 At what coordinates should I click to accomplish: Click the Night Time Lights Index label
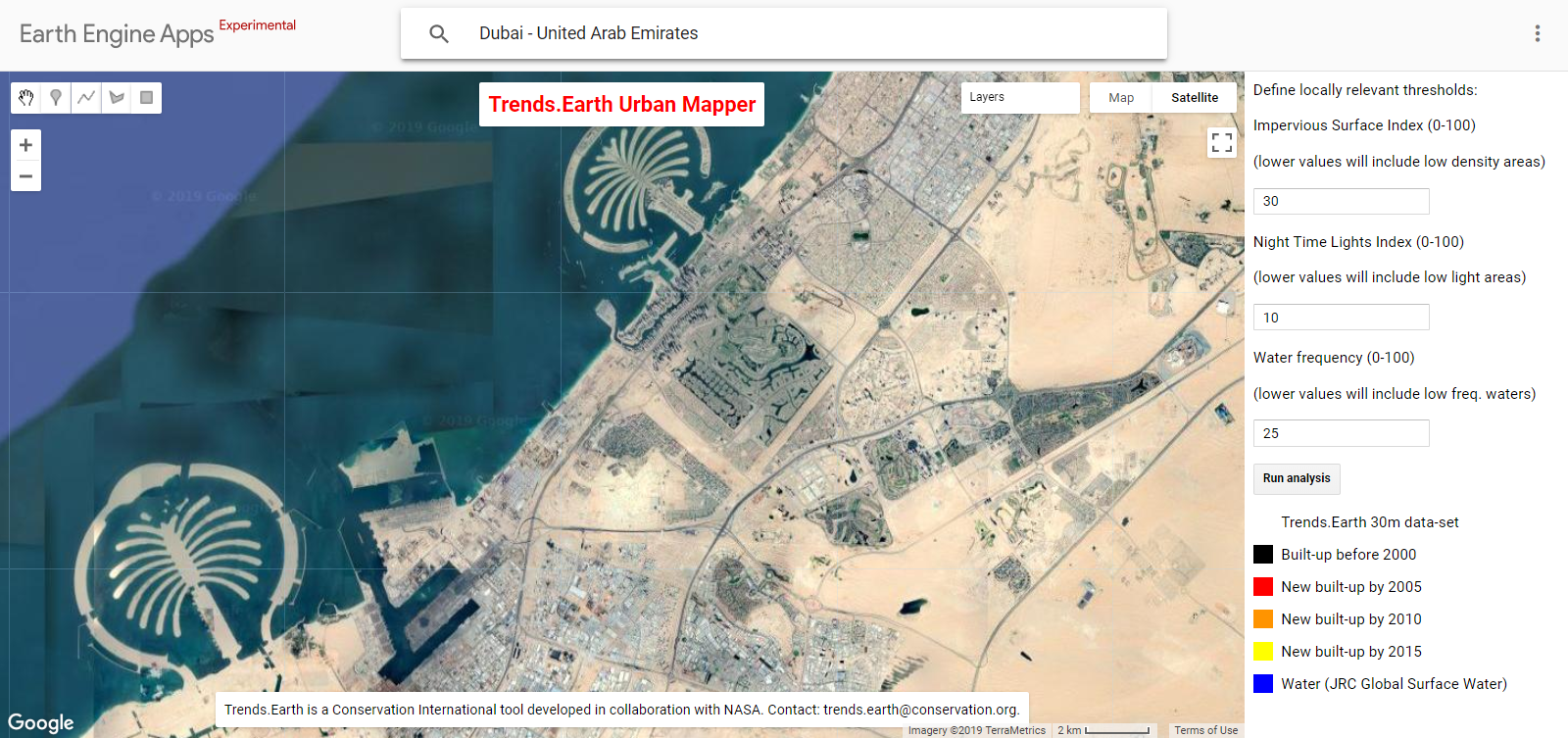[1358, 242]
